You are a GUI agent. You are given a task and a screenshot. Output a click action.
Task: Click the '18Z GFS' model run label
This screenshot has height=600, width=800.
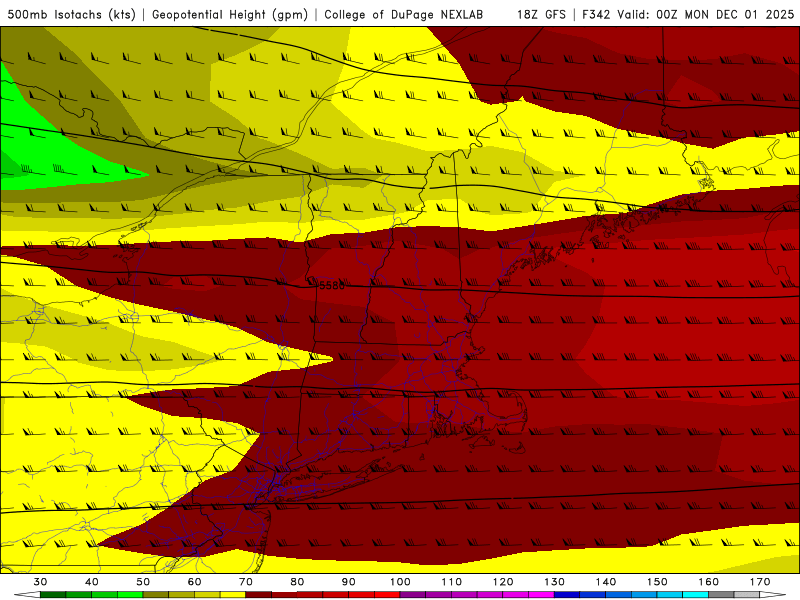pyautogui.click(x=541, y=14)
